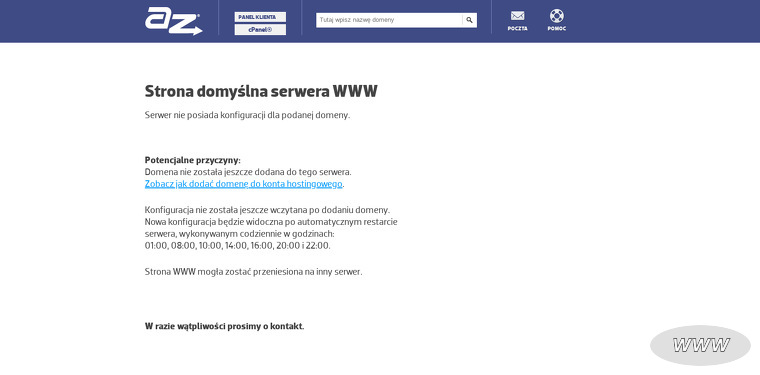Click line Konfiguracja nie została jeszcze wczytana
This screenshot has height=375, width=760.
coord(268,210)
